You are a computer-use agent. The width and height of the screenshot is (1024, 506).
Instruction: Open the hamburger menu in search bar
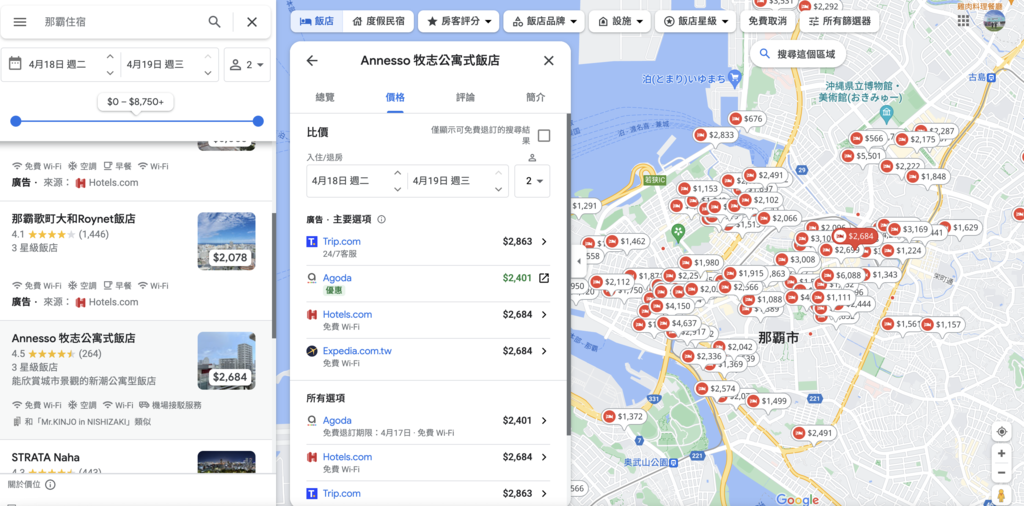20,22
